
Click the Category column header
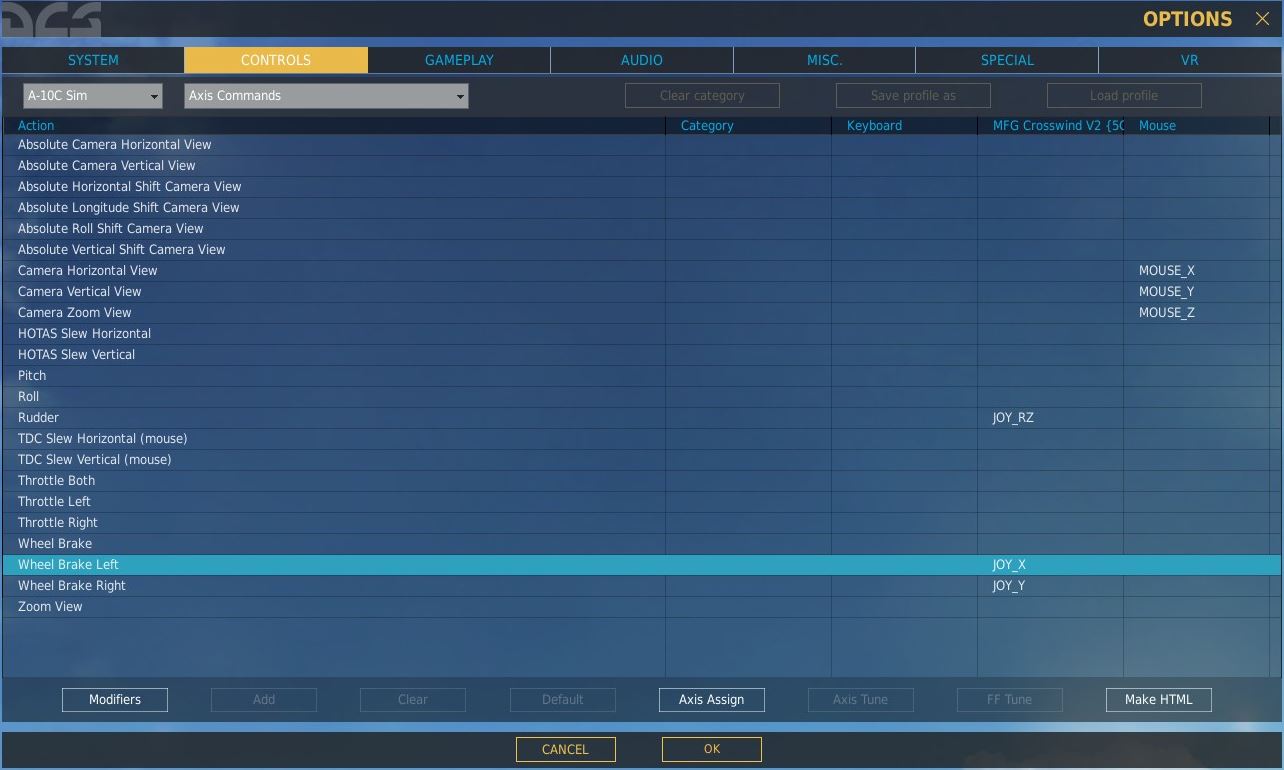[x=748, y=126]
